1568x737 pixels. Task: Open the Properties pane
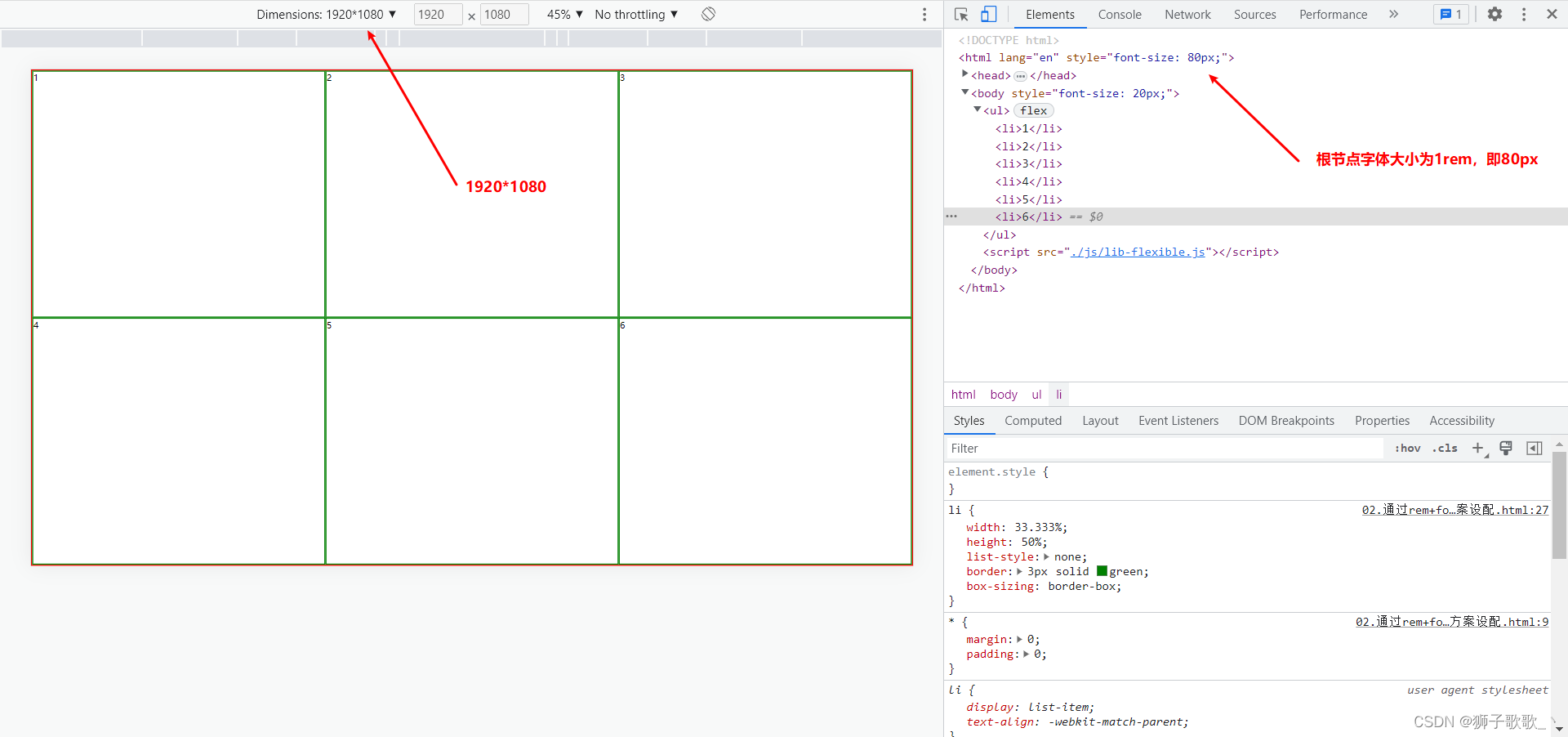pyautogui.click(x=1382, y=421)
